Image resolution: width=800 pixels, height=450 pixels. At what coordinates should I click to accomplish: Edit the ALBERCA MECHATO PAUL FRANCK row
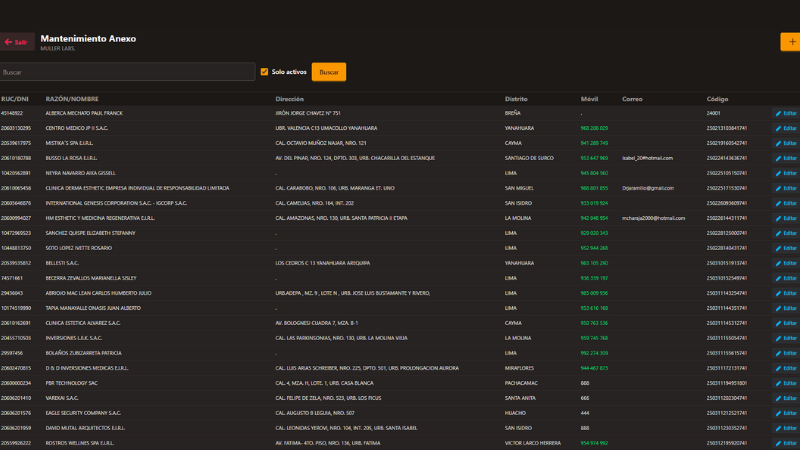click(786, 113)
